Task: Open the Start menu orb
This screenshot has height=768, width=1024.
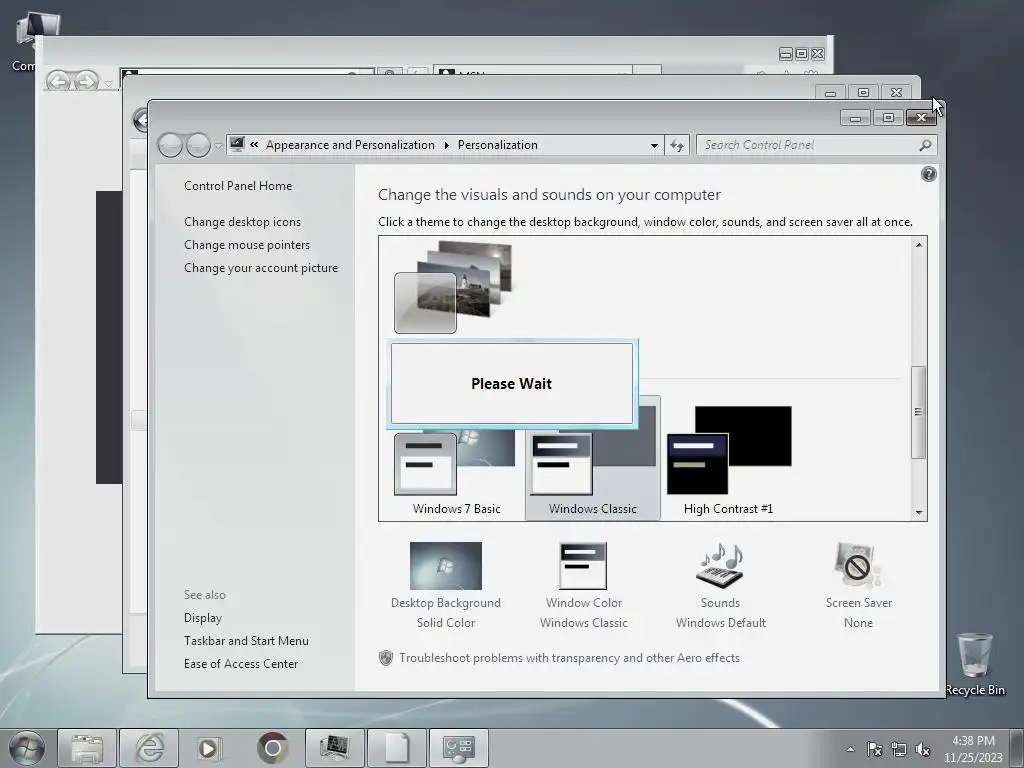Action: [x=27, y=748]
